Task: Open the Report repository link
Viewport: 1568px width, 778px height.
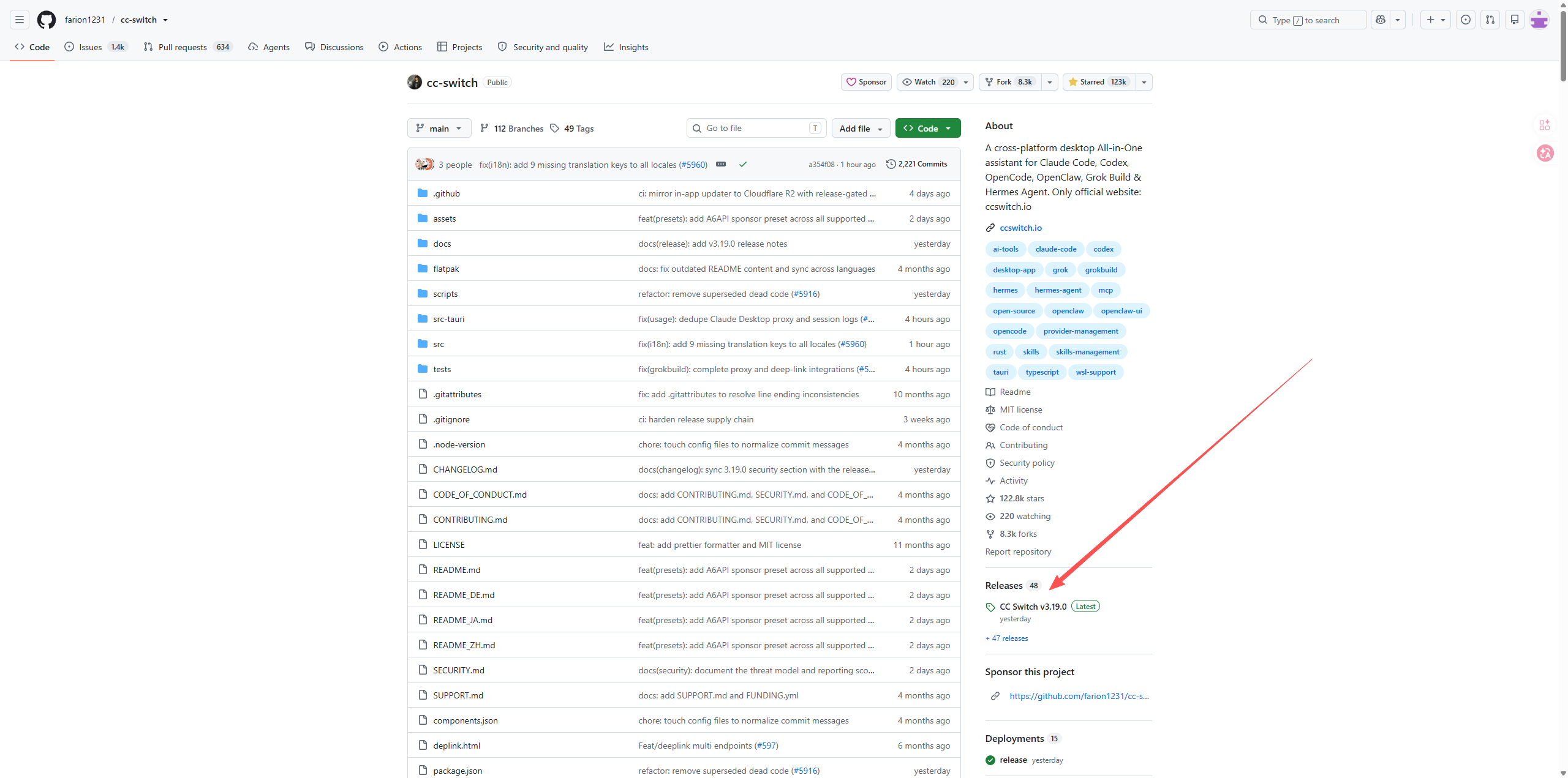Action: pyautogui.click(x=1018, y=552)
